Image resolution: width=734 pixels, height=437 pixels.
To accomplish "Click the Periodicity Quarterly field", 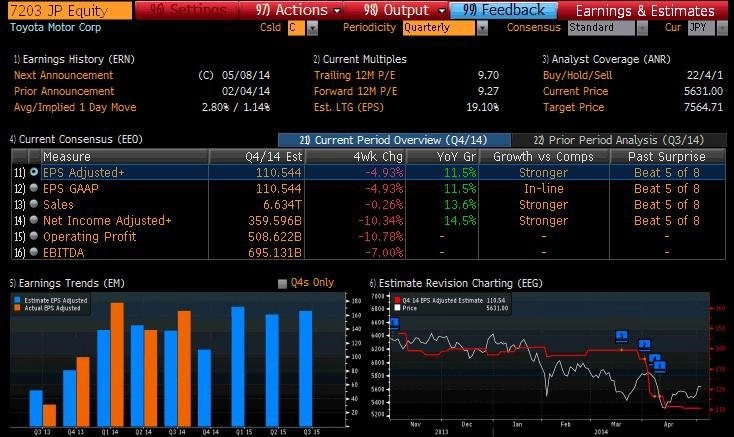I will [x=439, y=28].
